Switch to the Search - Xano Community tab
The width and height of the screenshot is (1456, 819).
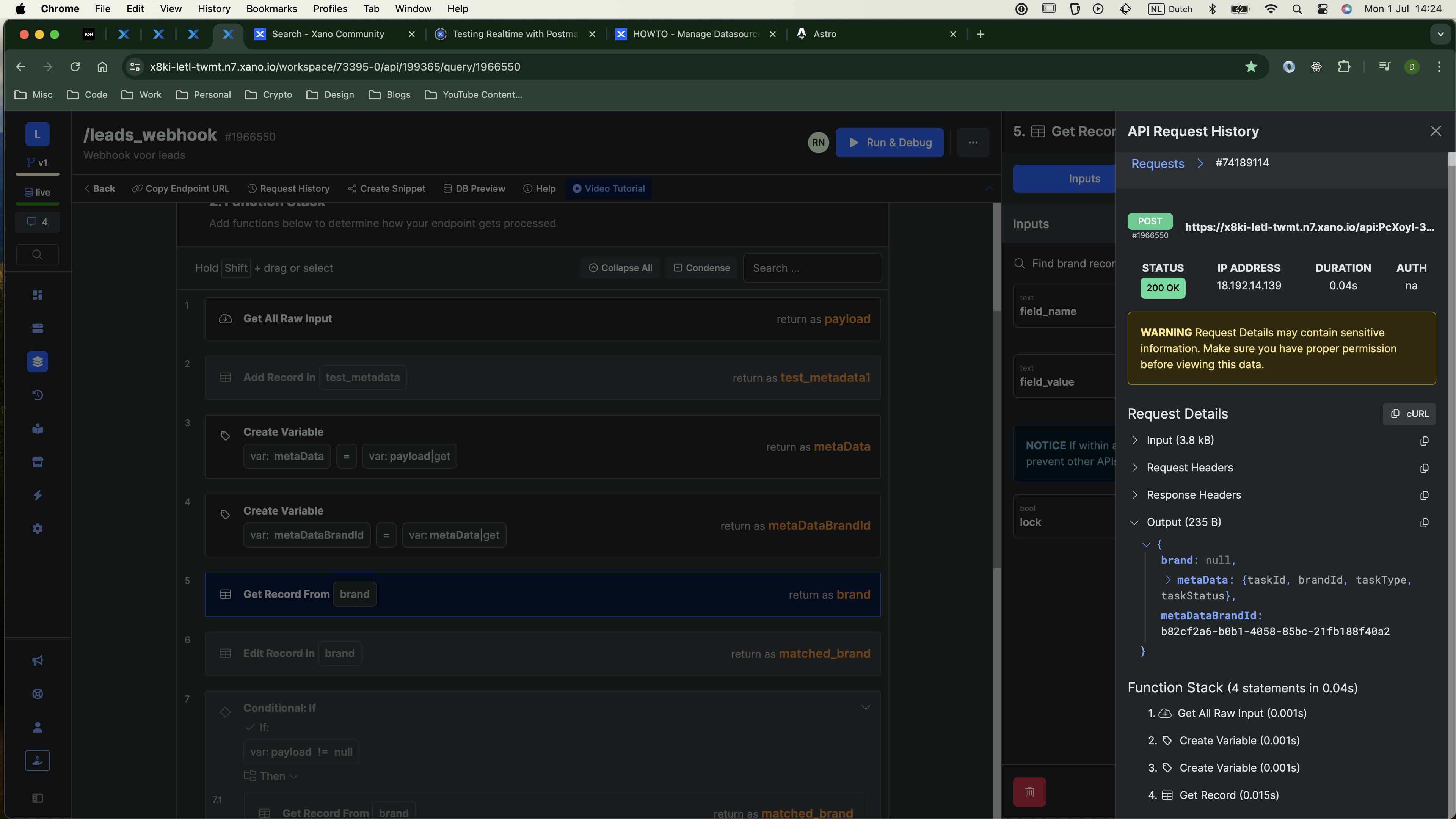click(328, 34)
